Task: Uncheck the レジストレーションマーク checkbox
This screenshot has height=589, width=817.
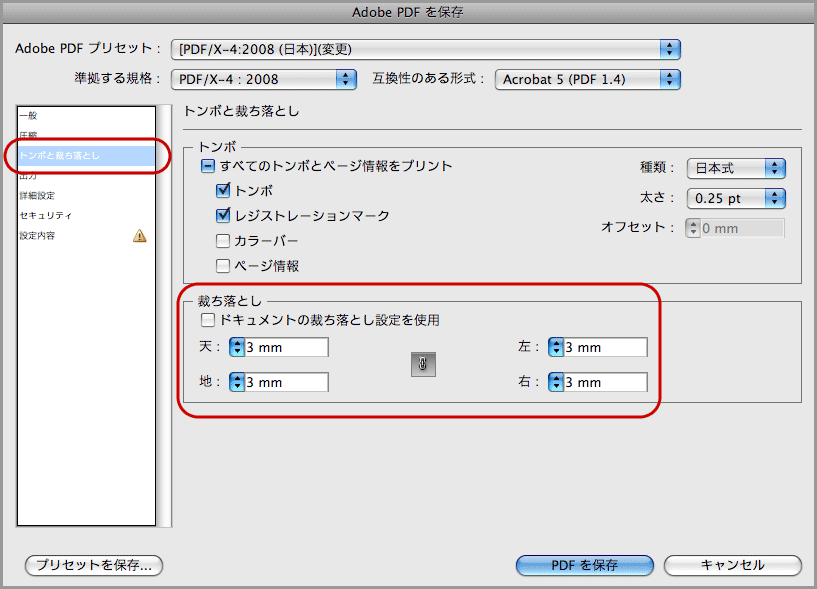Action: pos(223,215)
